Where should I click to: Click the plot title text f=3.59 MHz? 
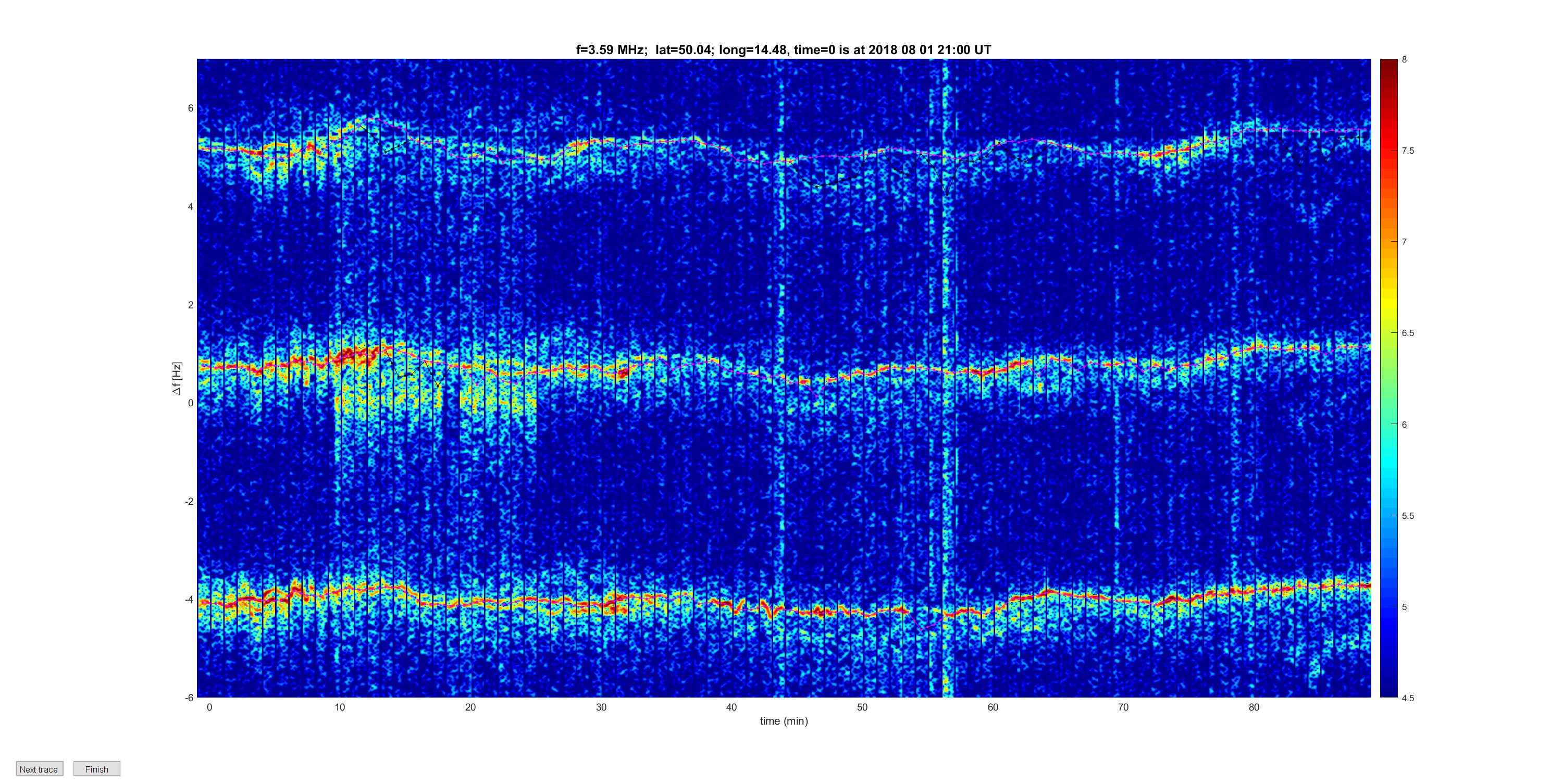tap(611, 50)
